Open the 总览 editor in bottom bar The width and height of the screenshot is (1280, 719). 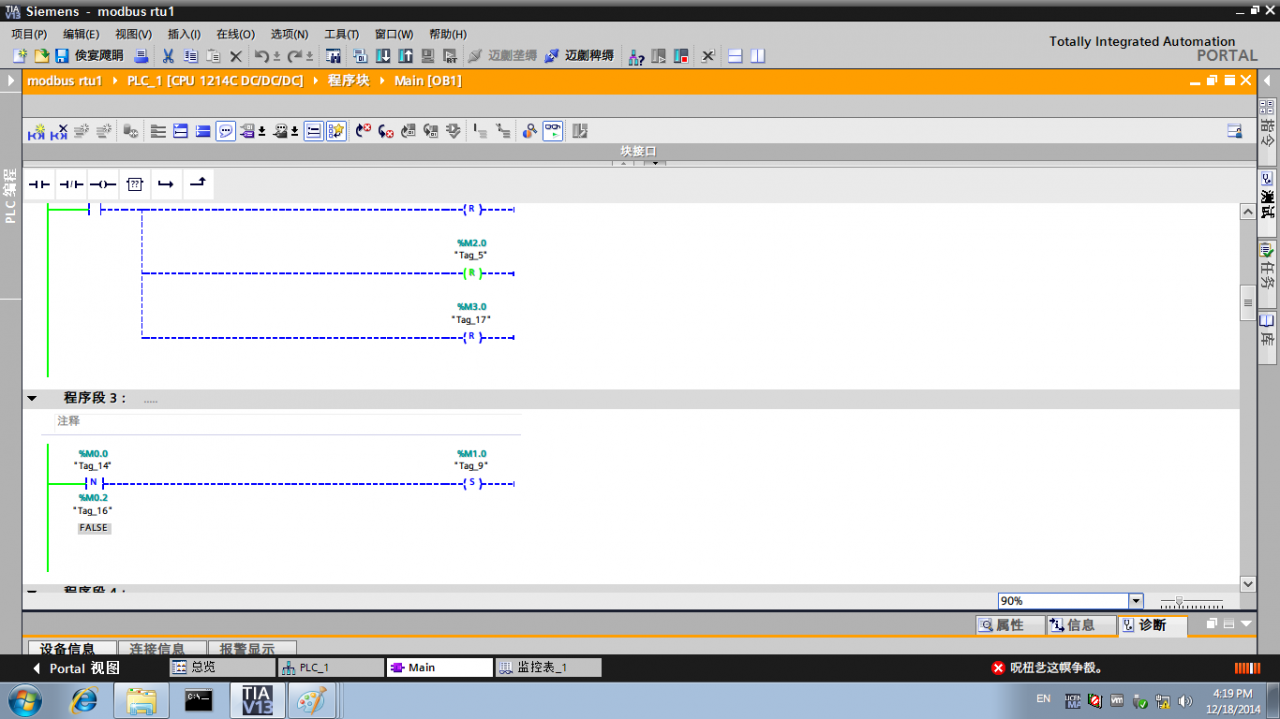222,667
